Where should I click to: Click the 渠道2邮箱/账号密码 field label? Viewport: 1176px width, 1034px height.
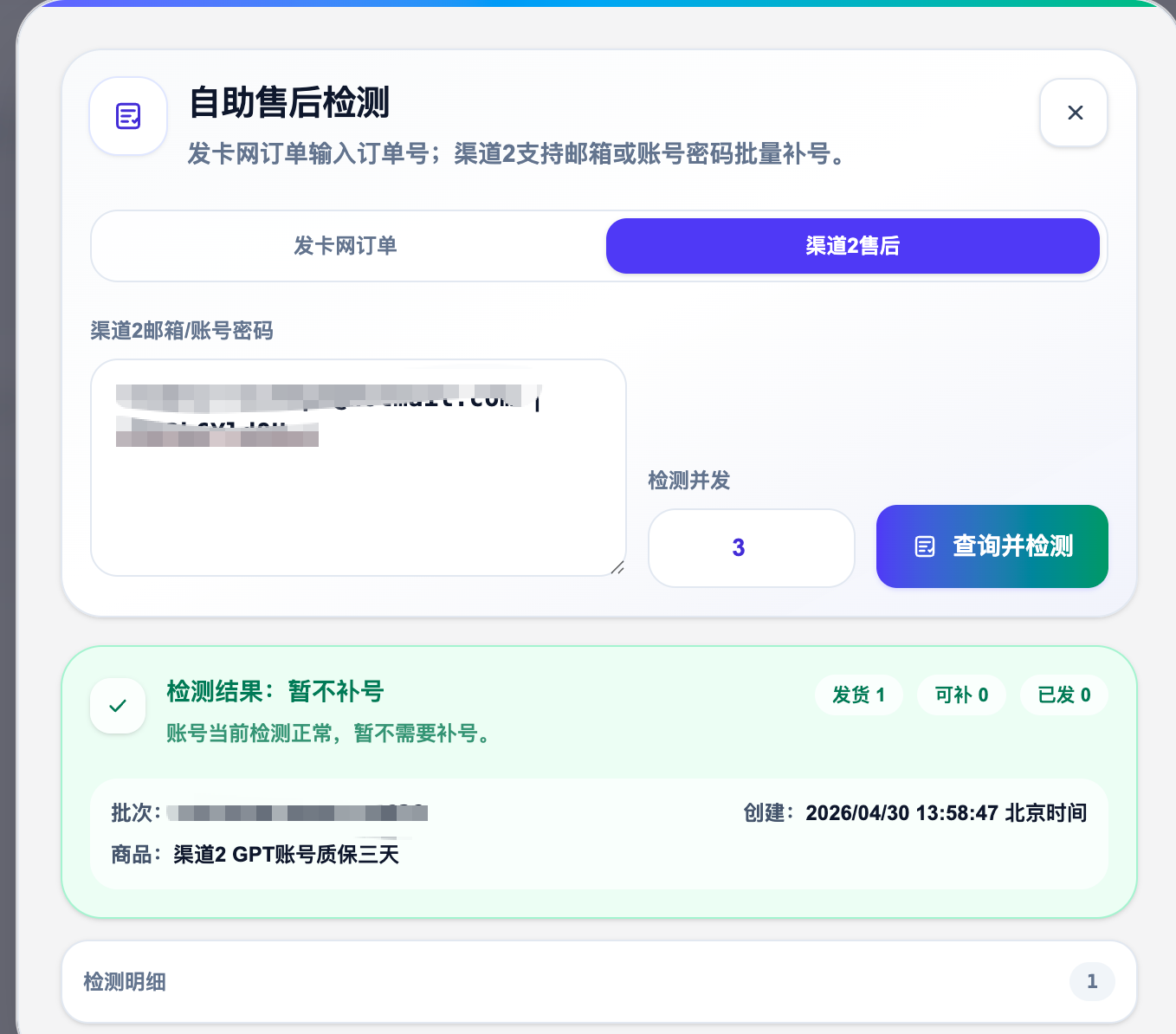[182, 331]
